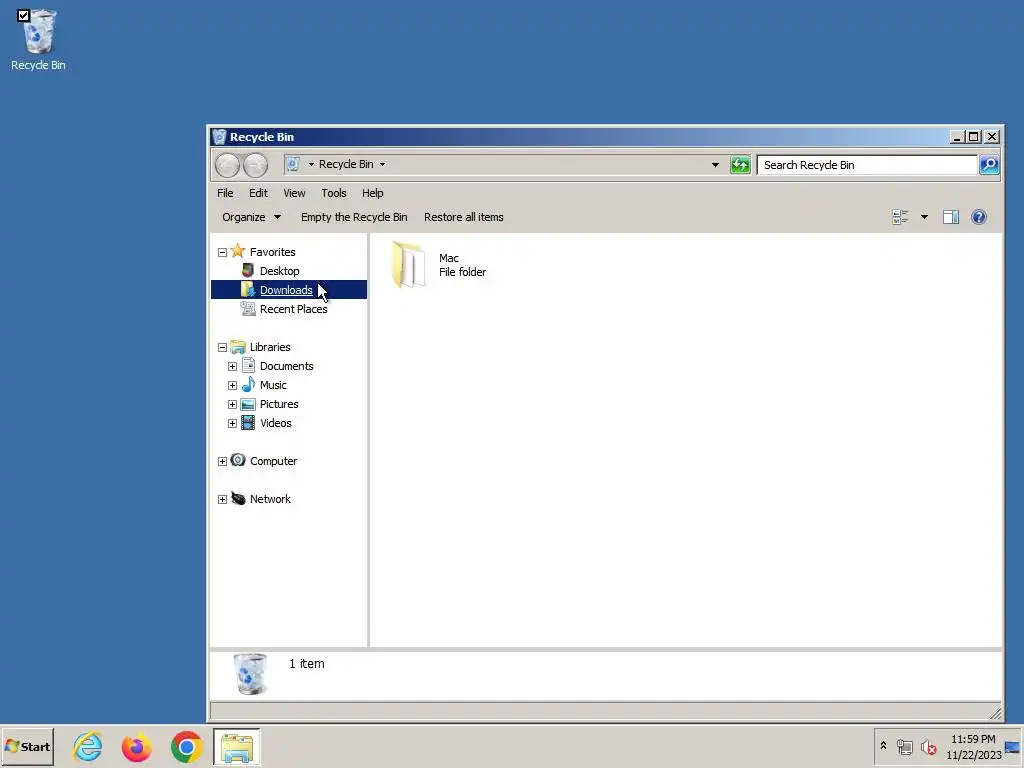Open the Tools menu

[334, 193]
